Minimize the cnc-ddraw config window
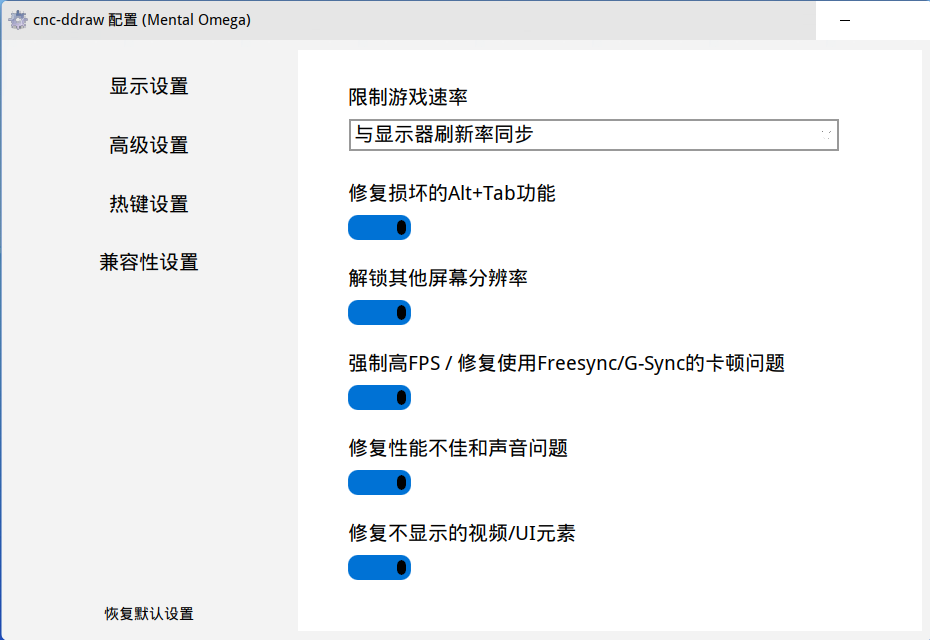The height and width of the screenshot is (640, 930). [845, 20]
